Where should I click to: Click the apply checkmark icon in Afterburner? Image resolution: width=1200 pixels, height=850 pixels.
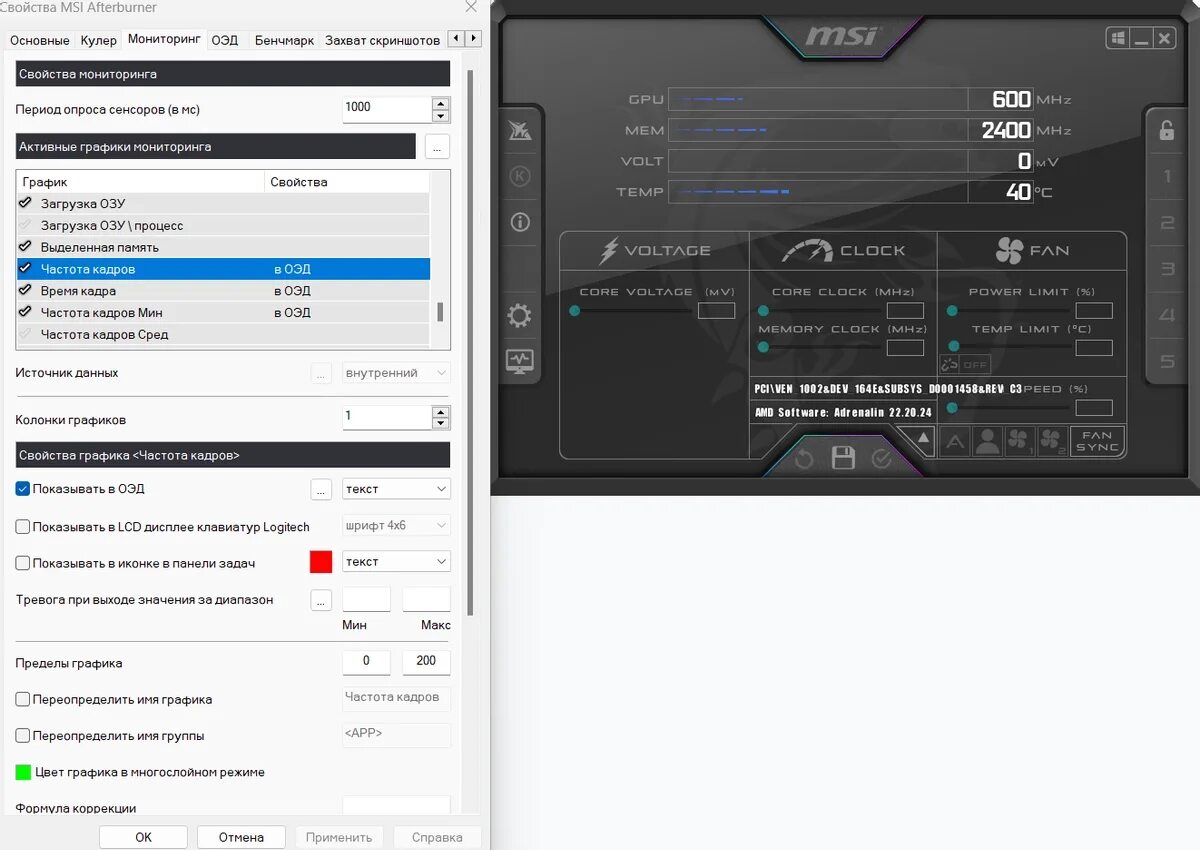(x=882, y=459)
